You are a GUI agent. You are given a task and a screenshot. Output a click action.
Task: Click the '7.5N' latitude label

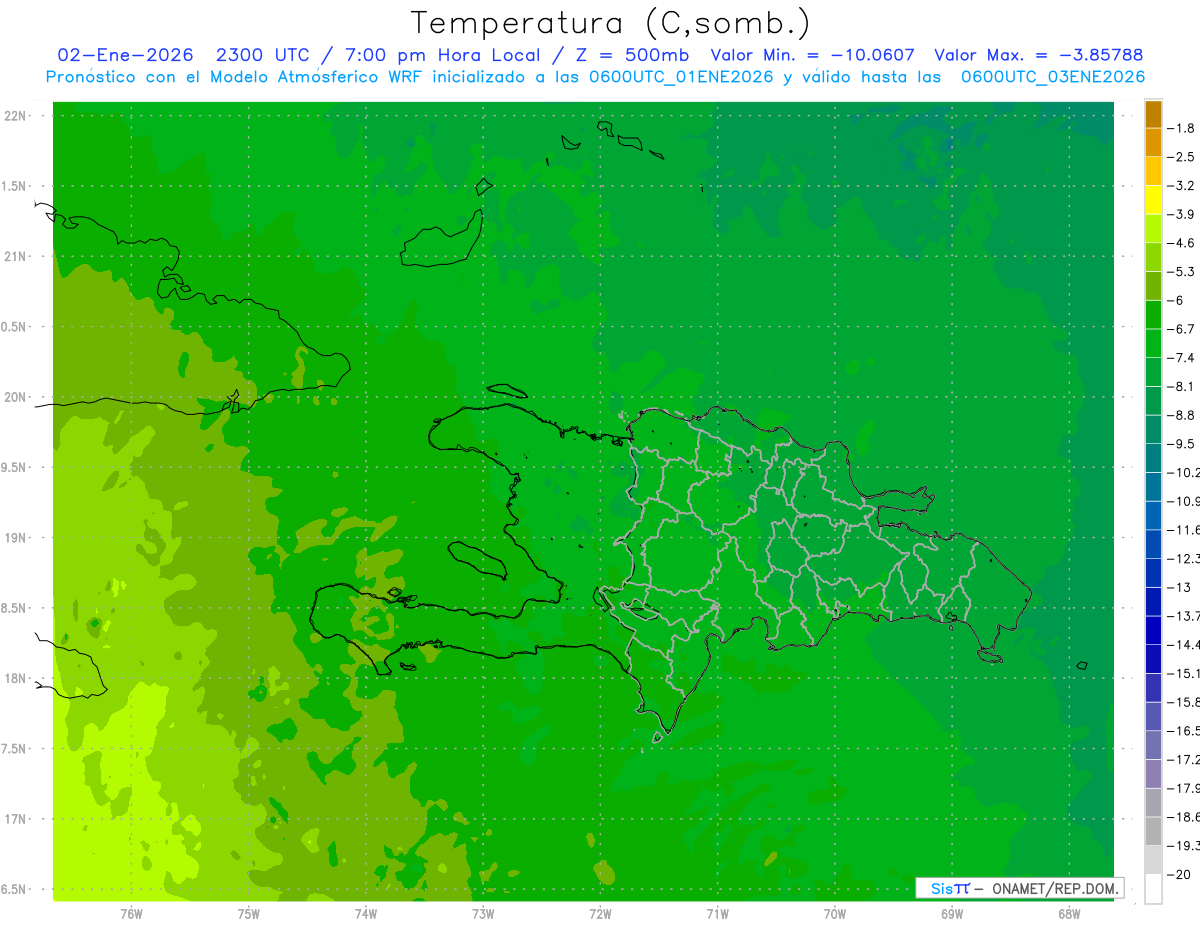15,749
